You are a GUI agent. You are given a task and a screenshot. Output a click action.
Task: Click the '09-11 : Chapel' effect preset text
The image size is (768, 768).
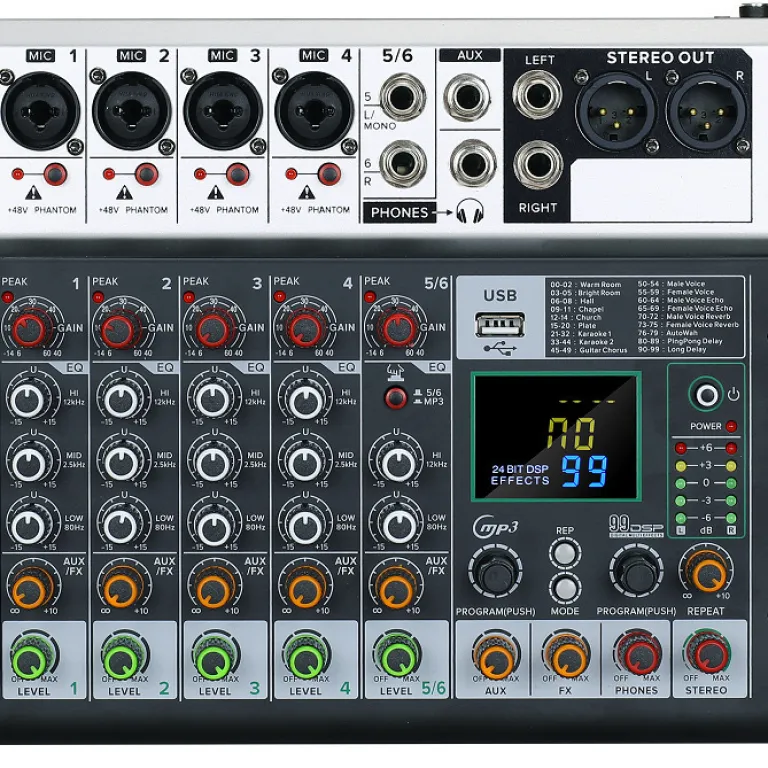click(x=577, y=309)
